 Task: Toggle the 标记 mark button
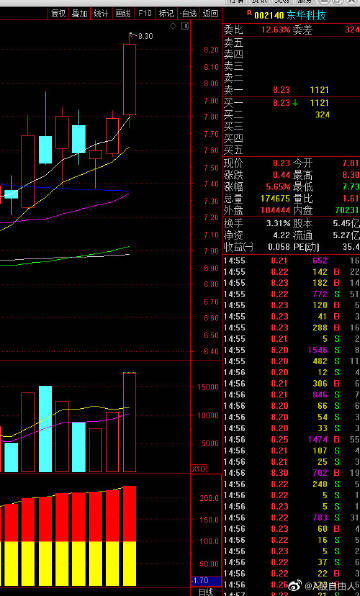(167, 14)
